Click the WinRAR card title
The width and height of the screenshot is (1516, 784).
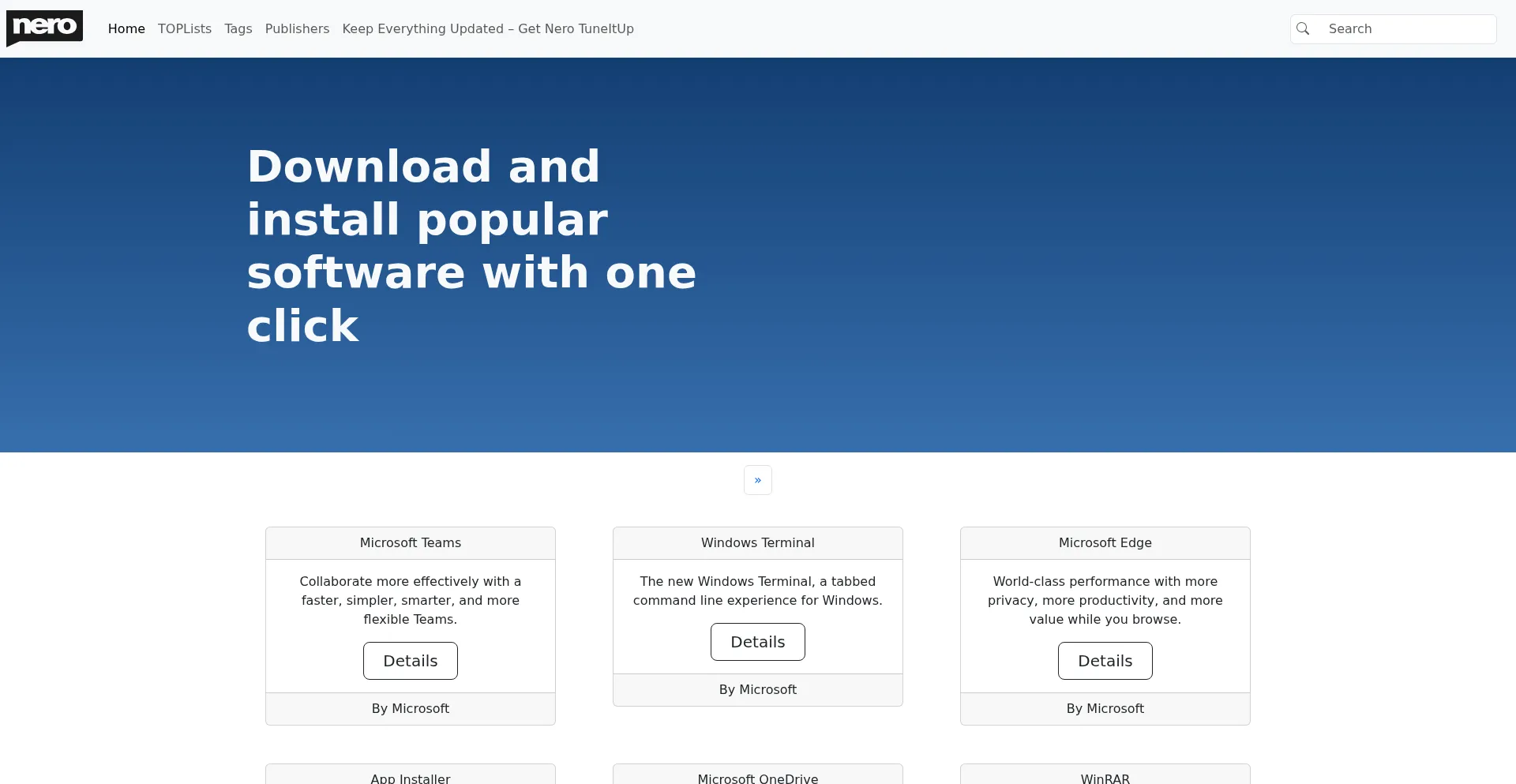1105,778
